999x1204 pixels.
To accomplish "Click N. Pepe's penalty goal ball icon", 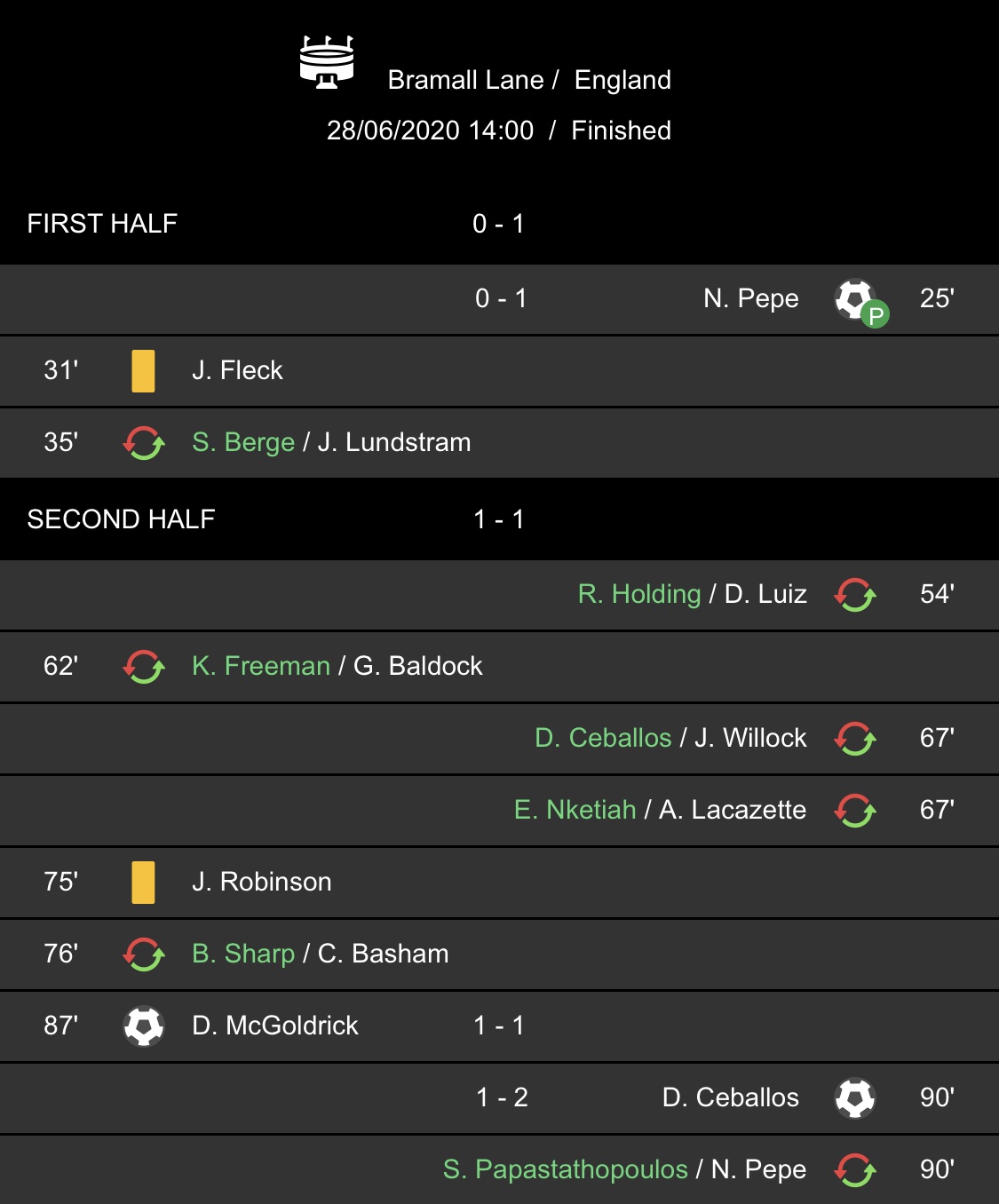I will coord(860,302).
